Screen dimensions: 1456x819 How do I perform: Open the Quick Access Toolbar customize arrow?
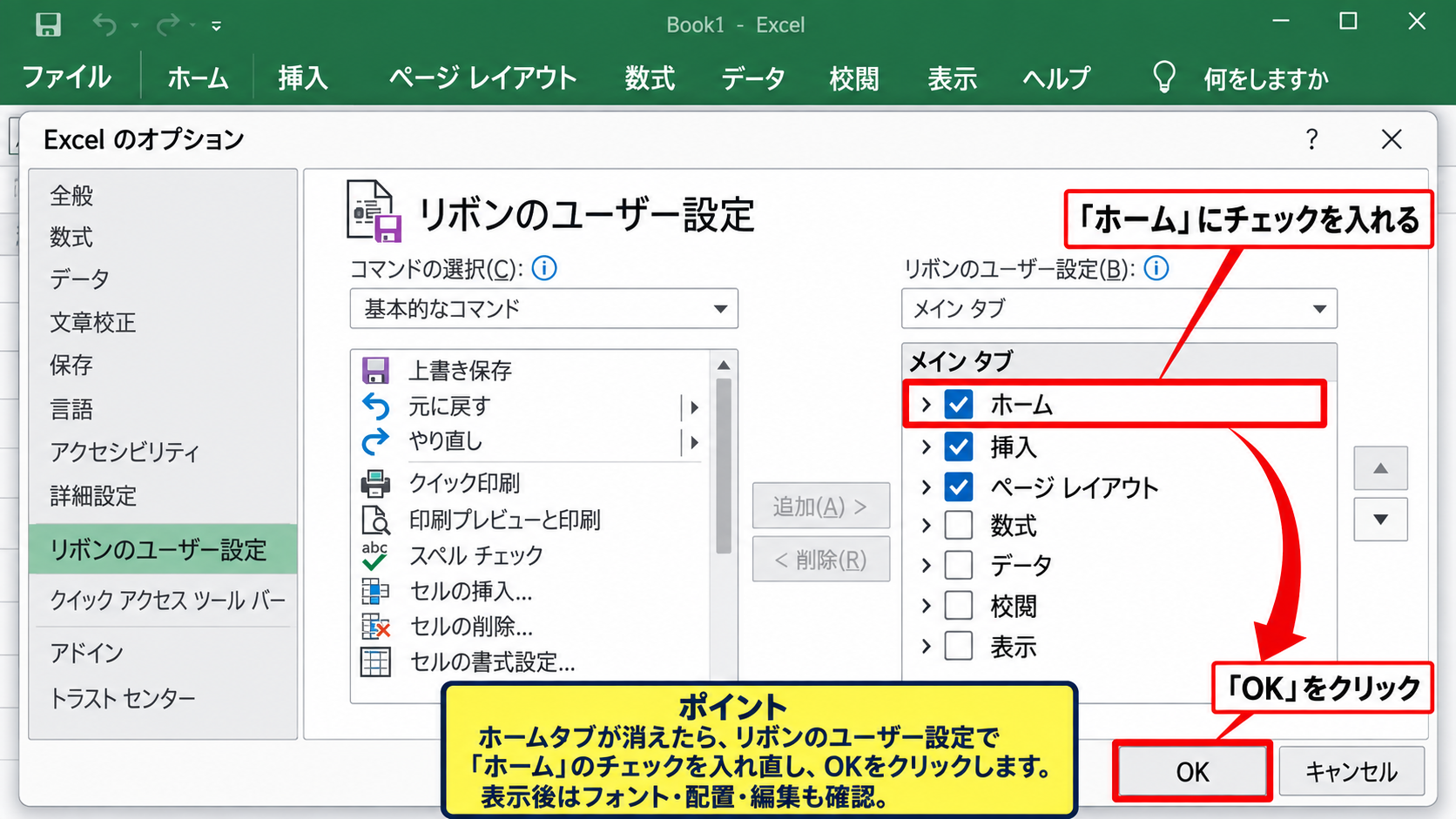click(x=216, y=26)
